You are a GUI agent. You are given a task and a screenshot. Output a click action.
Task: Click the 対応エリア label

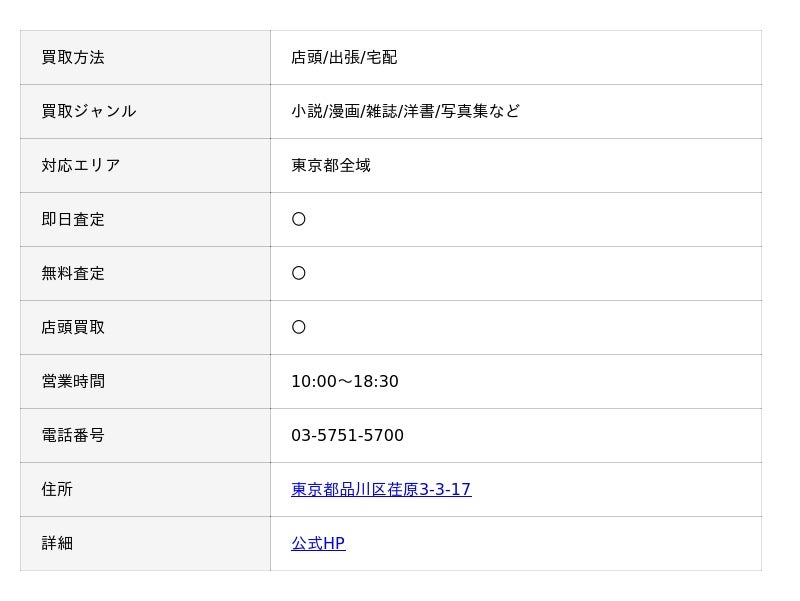click(x=81, y=165)
